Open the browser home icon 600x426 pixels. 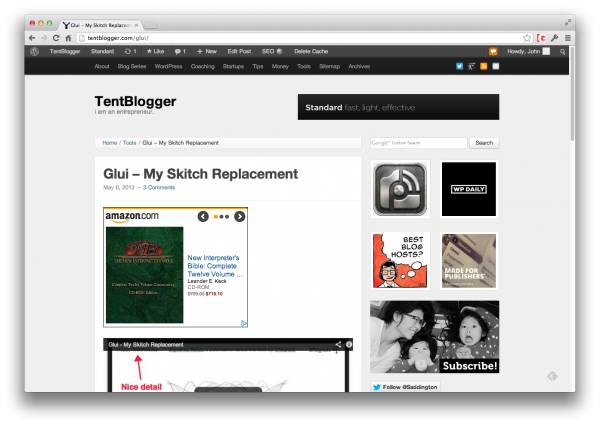tap(68, 38)
